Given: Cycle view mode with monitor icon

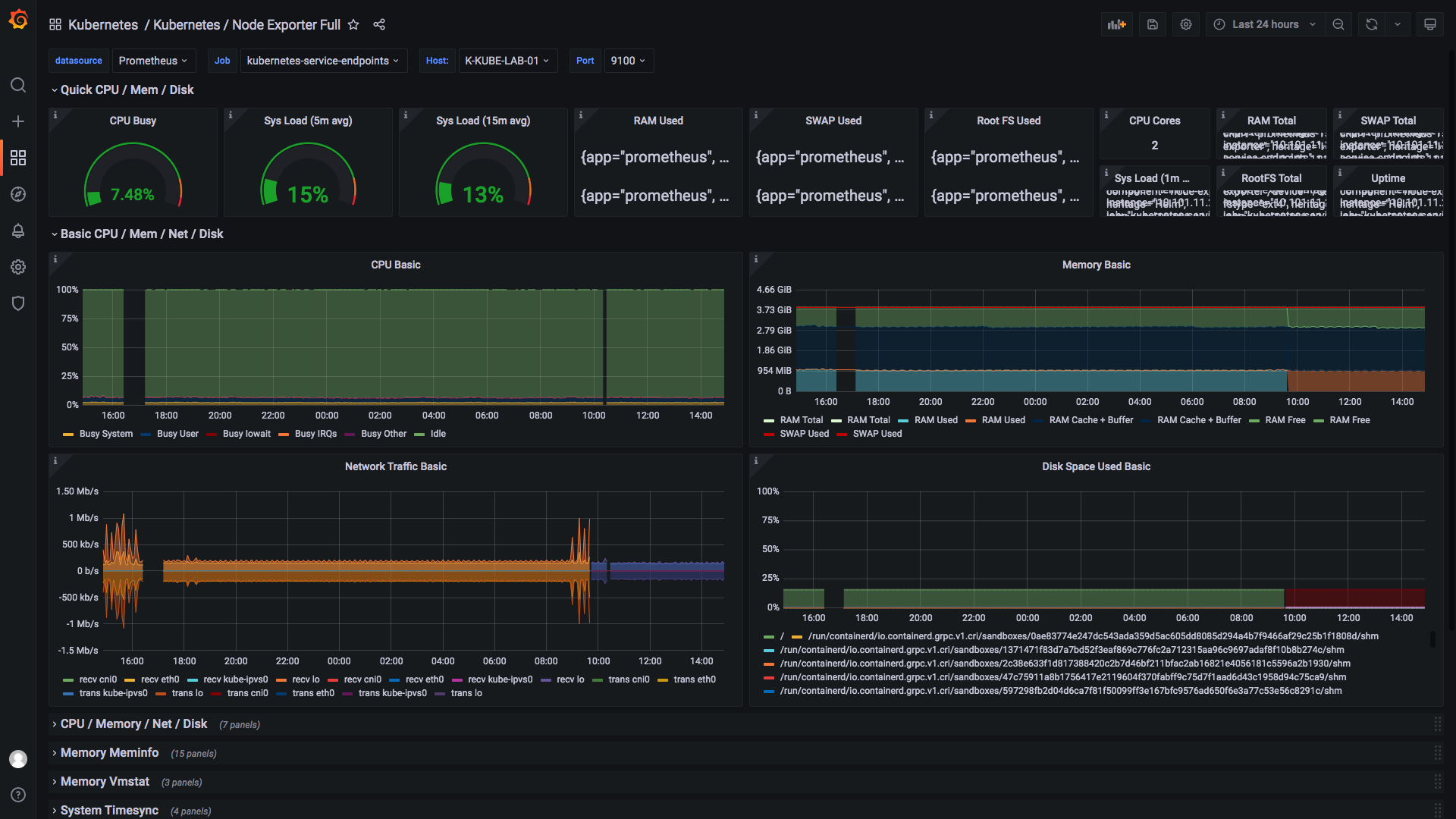Looking at the screenshot, I should 1430,24.
